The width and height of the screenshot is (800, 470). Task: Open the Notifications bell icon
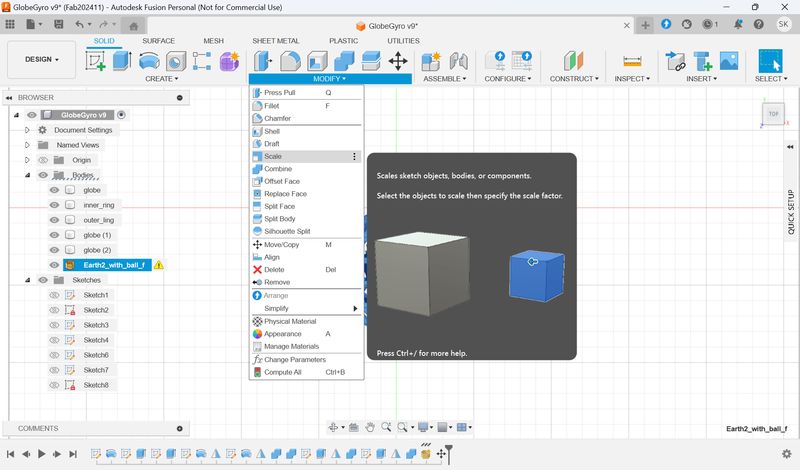click(738, 24)
